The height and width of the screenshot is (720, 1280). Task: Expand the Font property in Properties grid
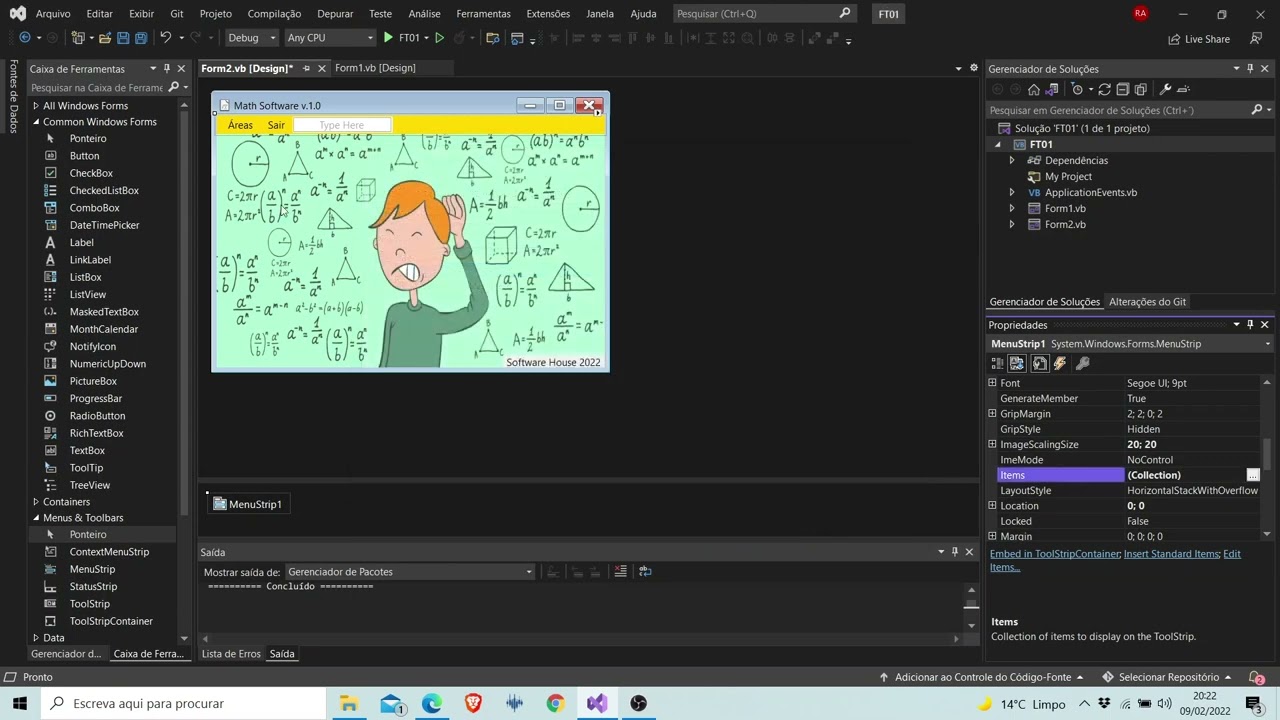[992, 383]
